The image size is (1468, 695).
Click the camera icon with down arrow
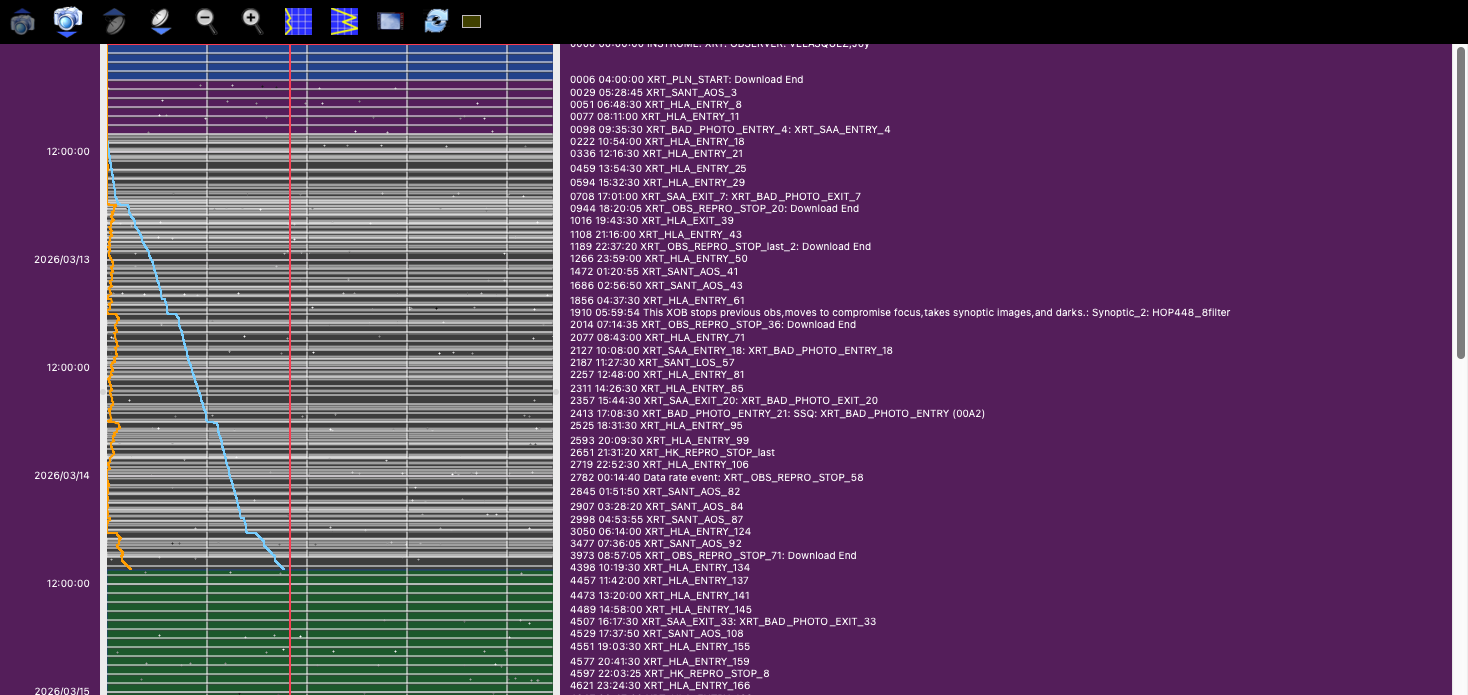click(67, 21)
